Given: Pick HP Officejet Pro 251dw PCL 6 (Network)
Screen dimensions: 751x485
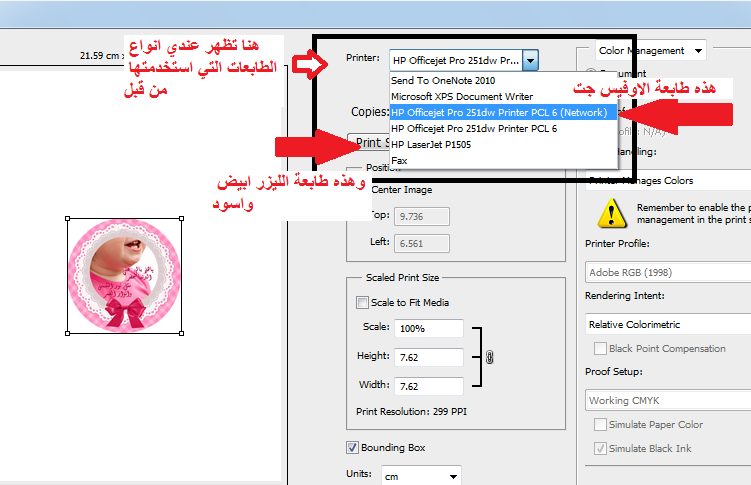Looking at the screenshot, I should coord(503,113).
